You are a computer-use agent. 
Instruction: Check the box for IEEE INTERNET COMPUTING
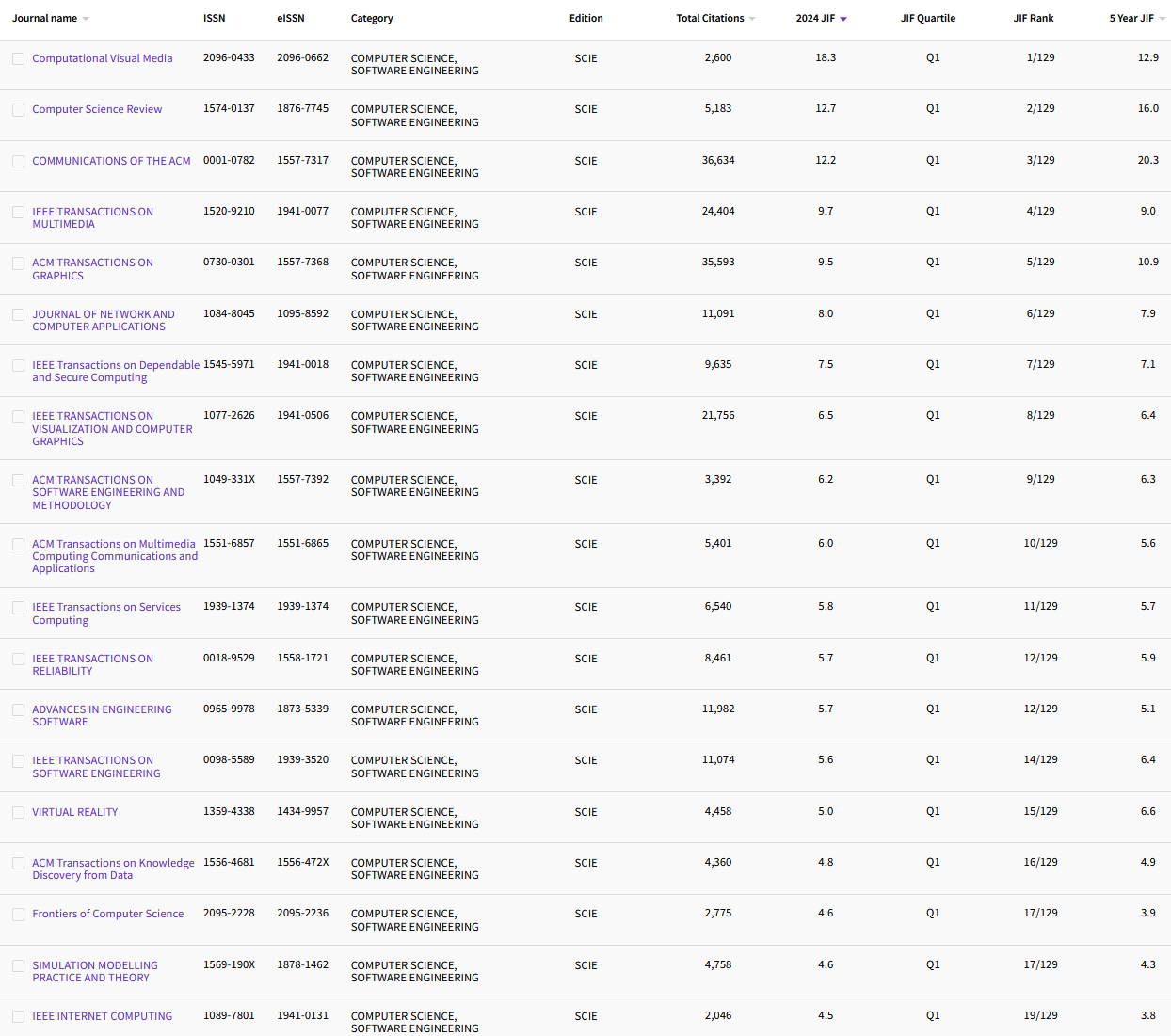click(x=18, y=1016)
